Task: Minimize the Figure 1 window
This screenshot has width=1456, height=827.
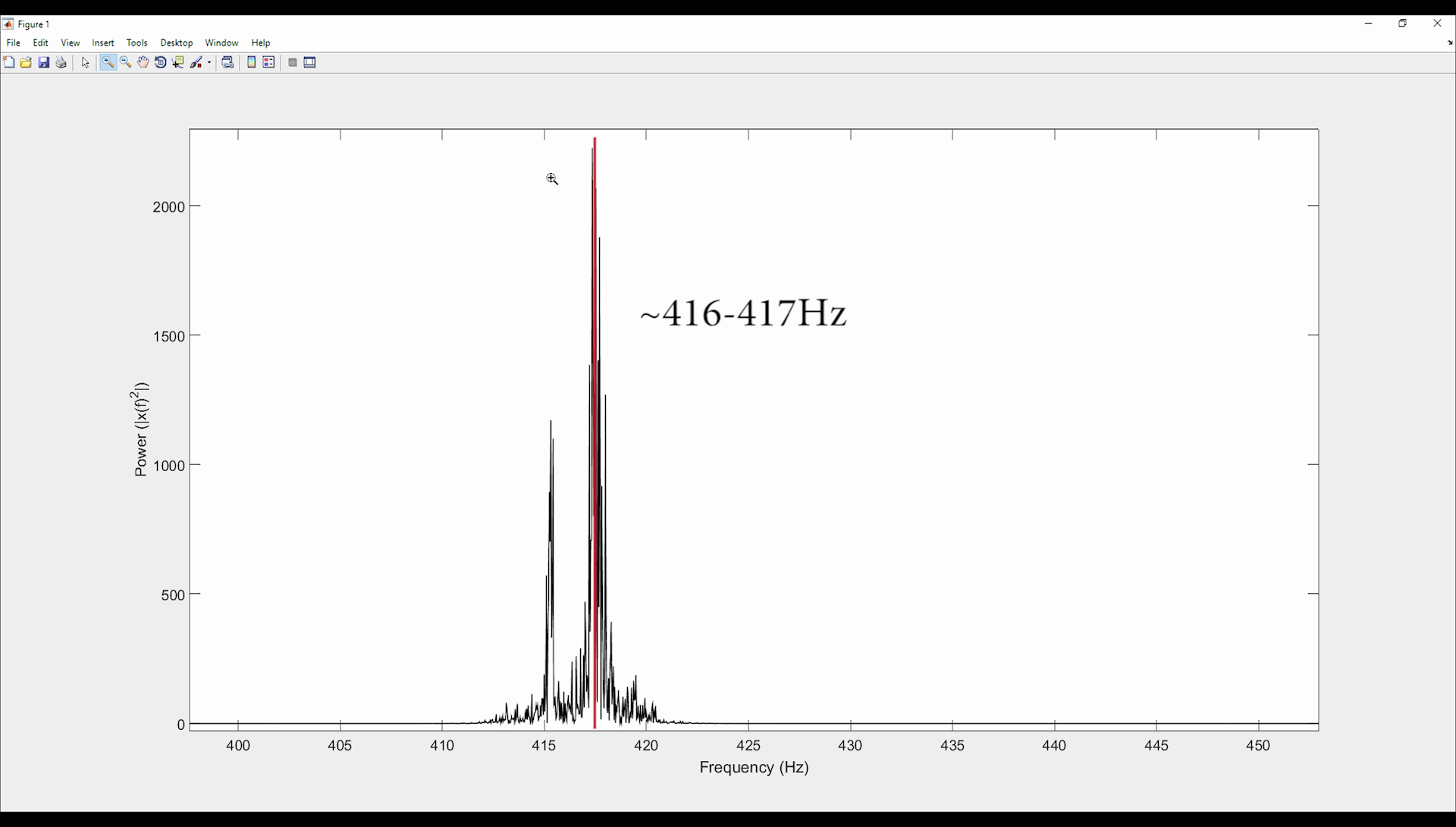Action: point(1369,24)
